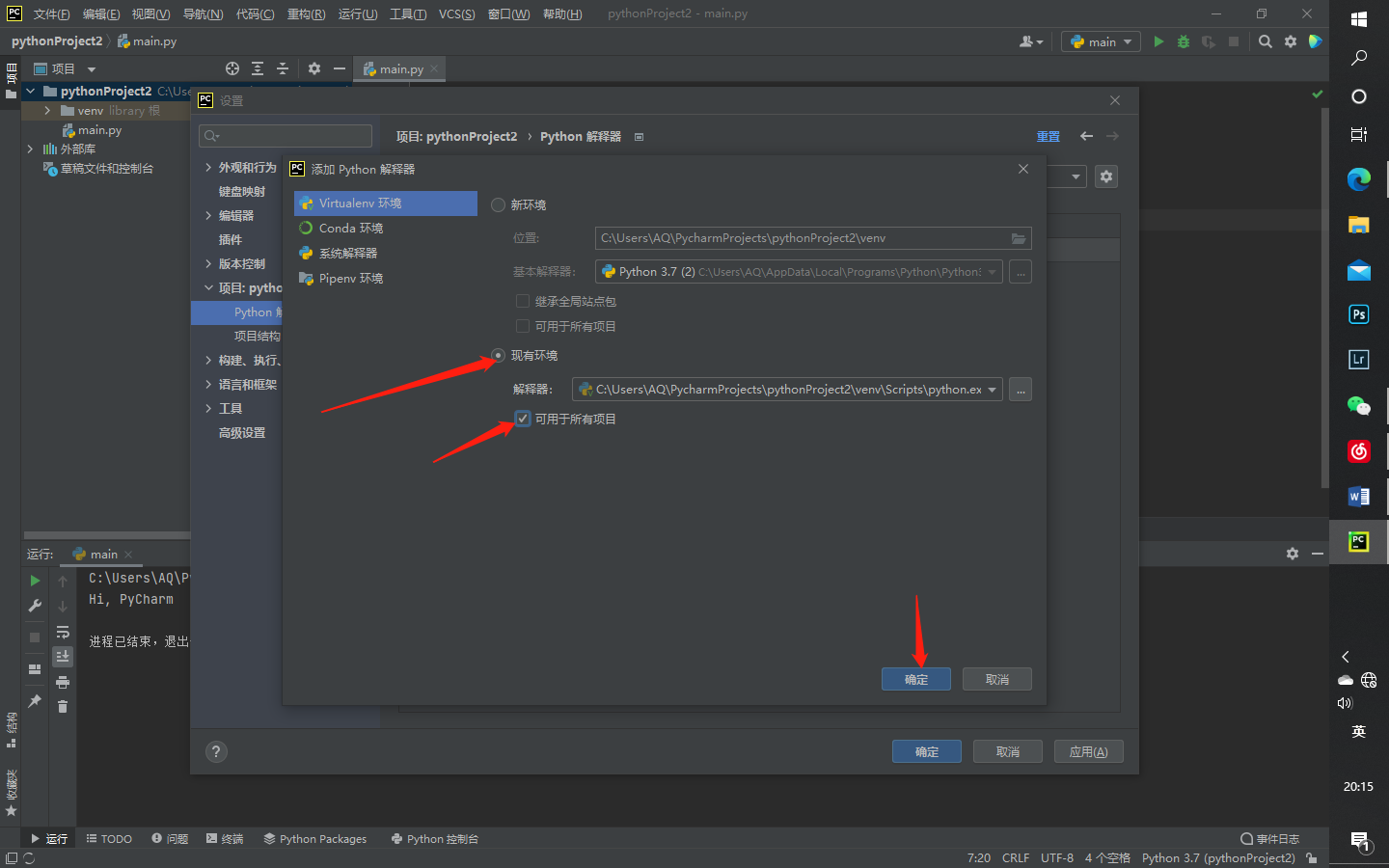Open 导航(N) menu
Viewport: 1389px width, 868px height.
click(x=203, y=14)
